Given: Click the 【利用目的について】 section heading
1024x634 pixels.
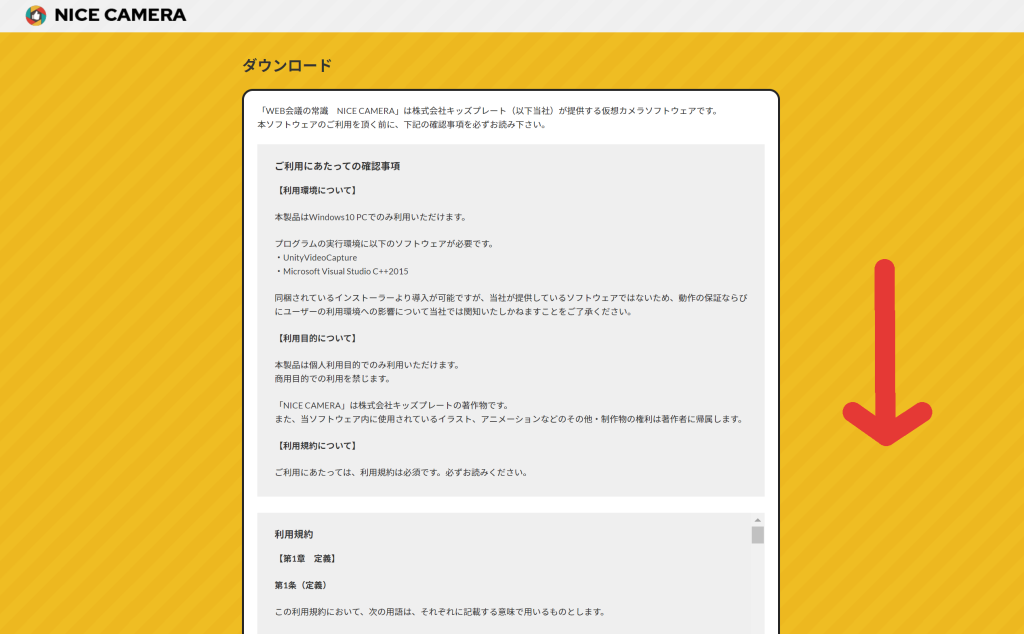Looking at the screenshot, I should click(x=316, y=338).
